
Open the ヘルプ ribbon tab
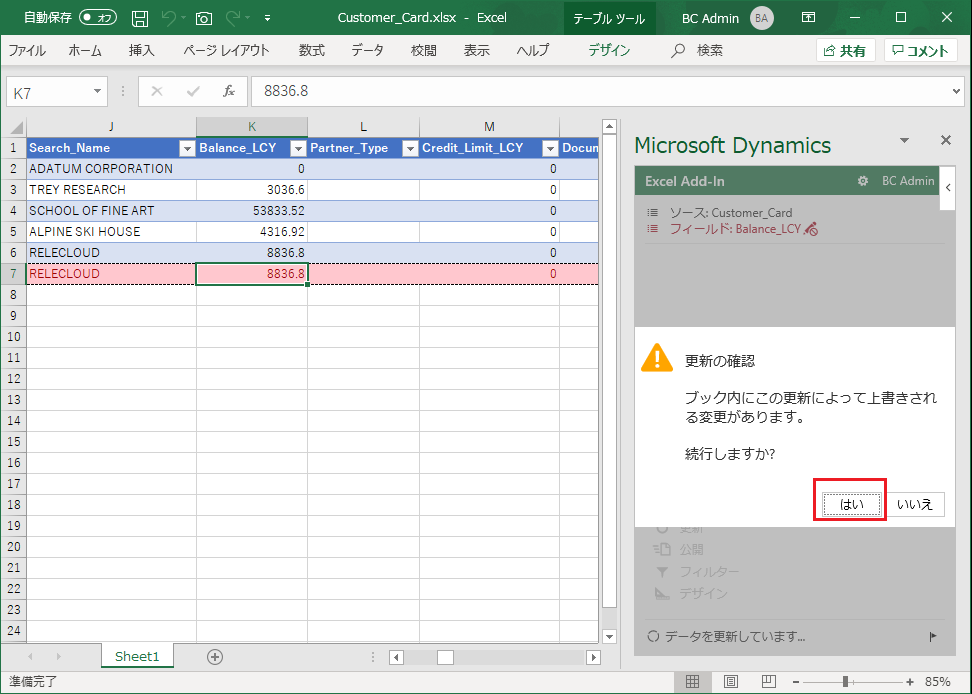click(x=533, y=51)
